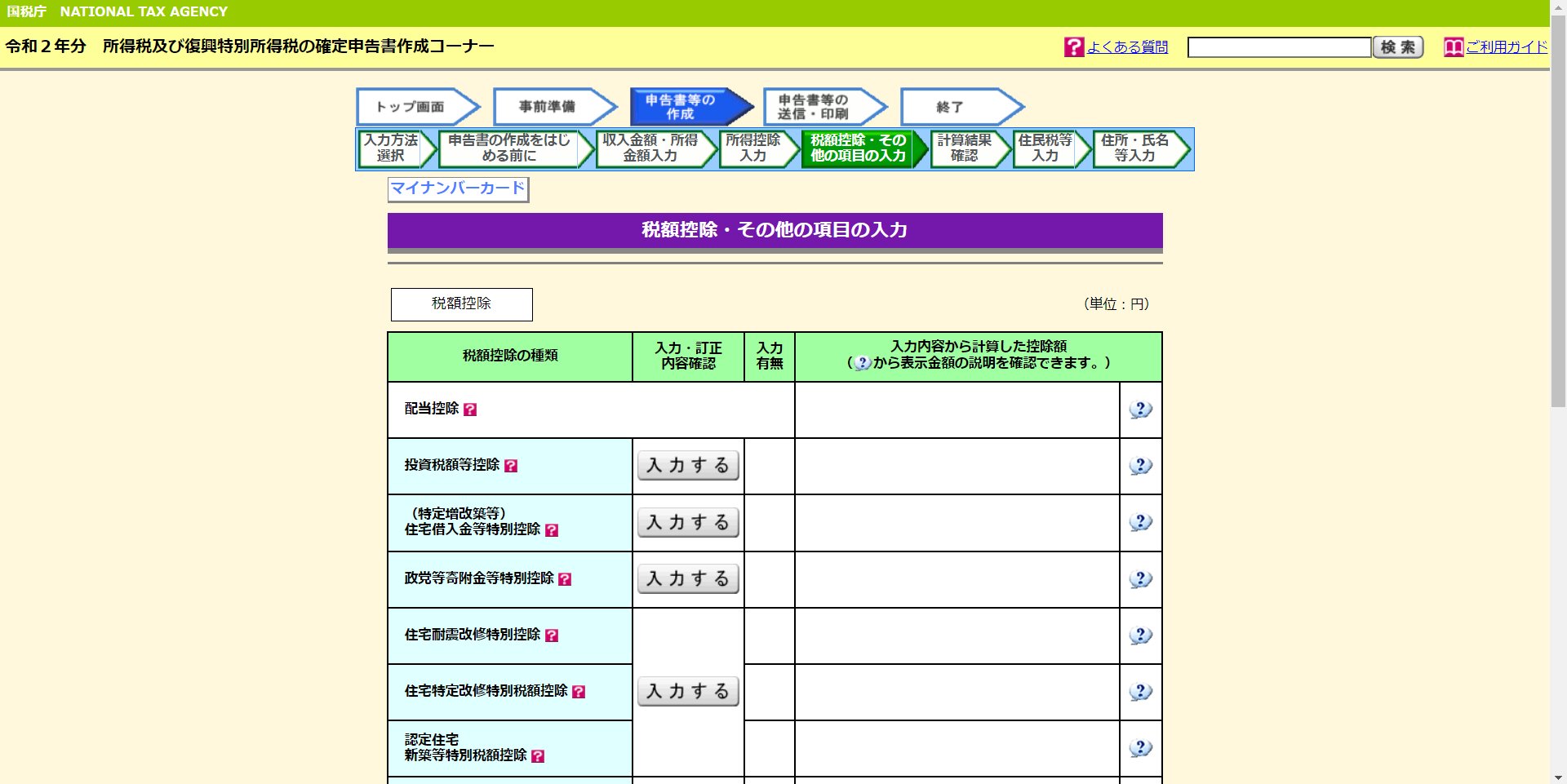Click the red help icon beside 投資税額等控除

tap(511, 466)
